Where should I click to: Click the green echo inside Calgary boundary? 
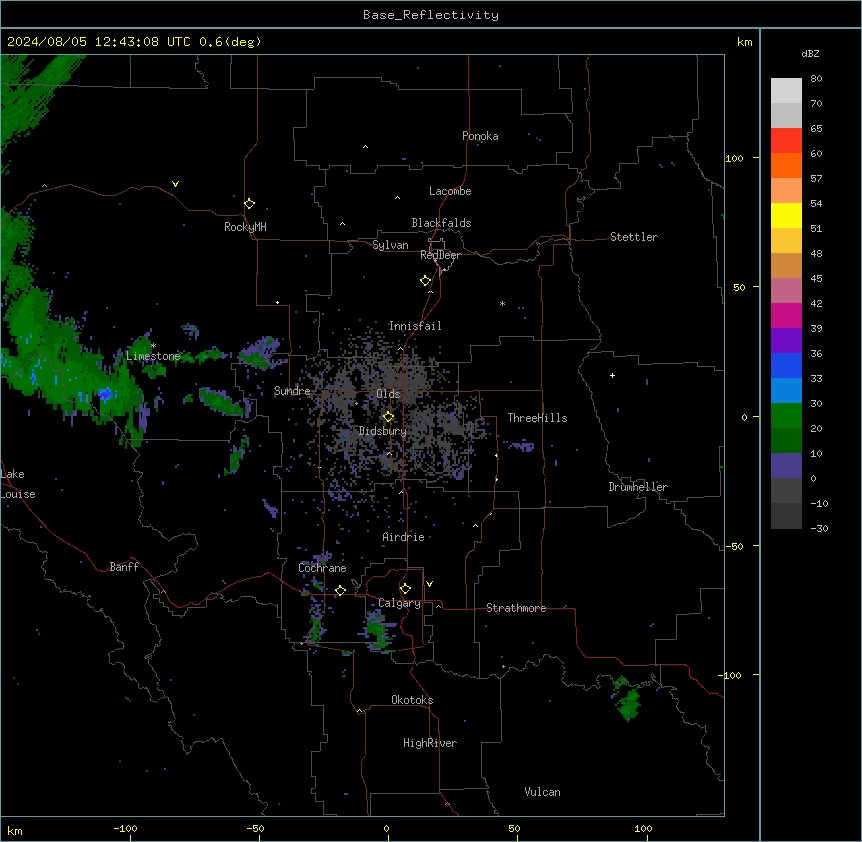click(377, 631)
